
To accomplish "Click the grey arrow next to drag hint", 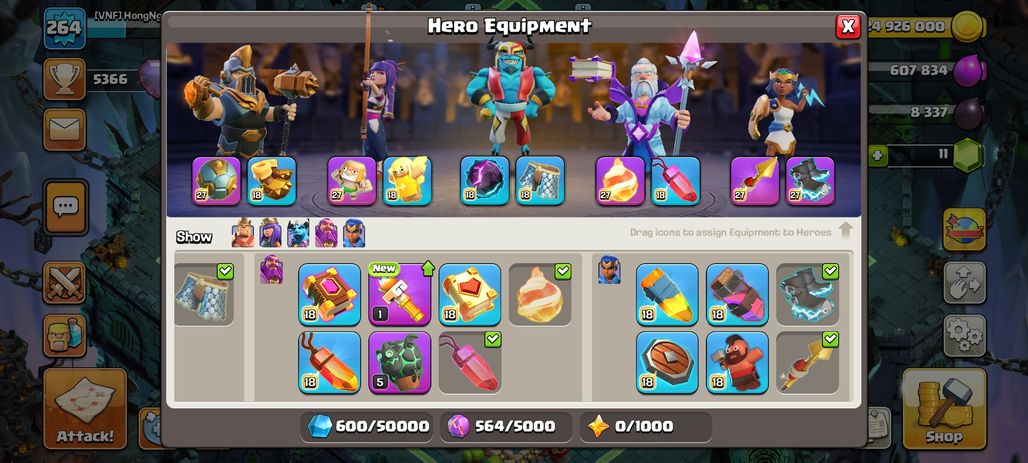I will pyautogui.click(x=845, y=231).
